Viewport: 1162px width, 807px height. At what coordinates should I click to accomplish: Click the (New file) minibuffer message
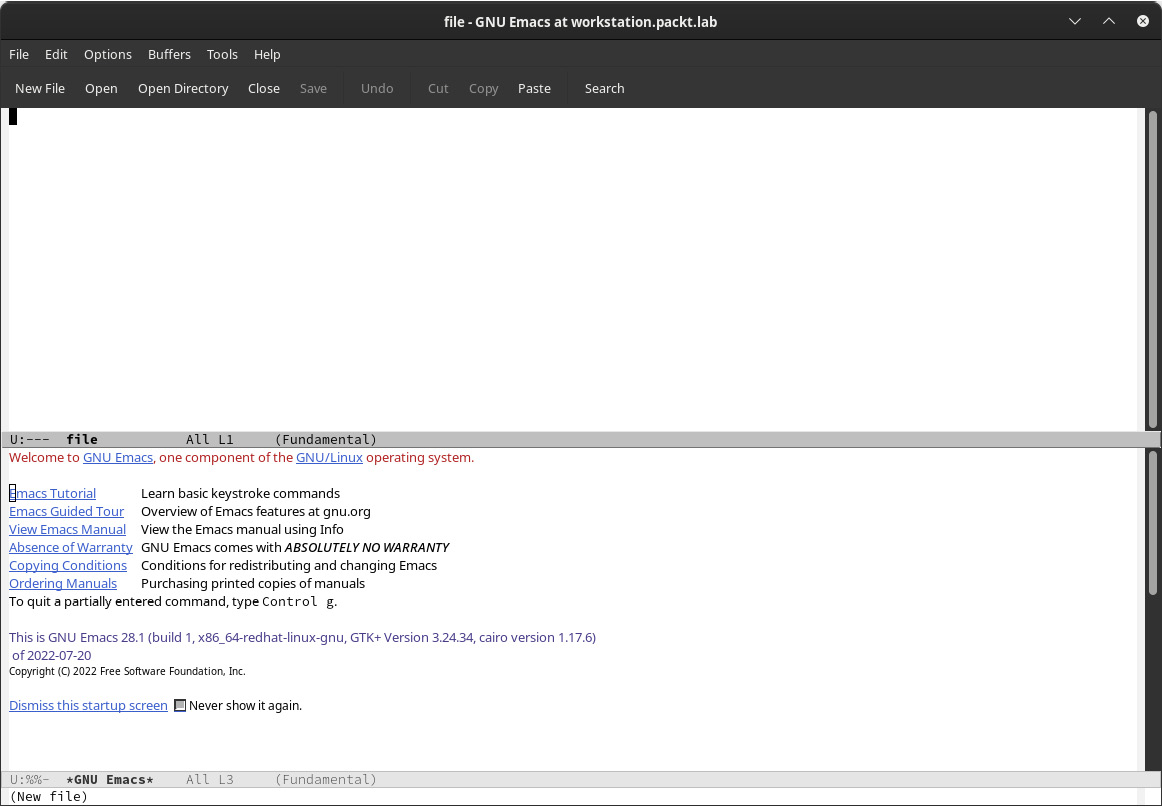(x=48, y=797)
